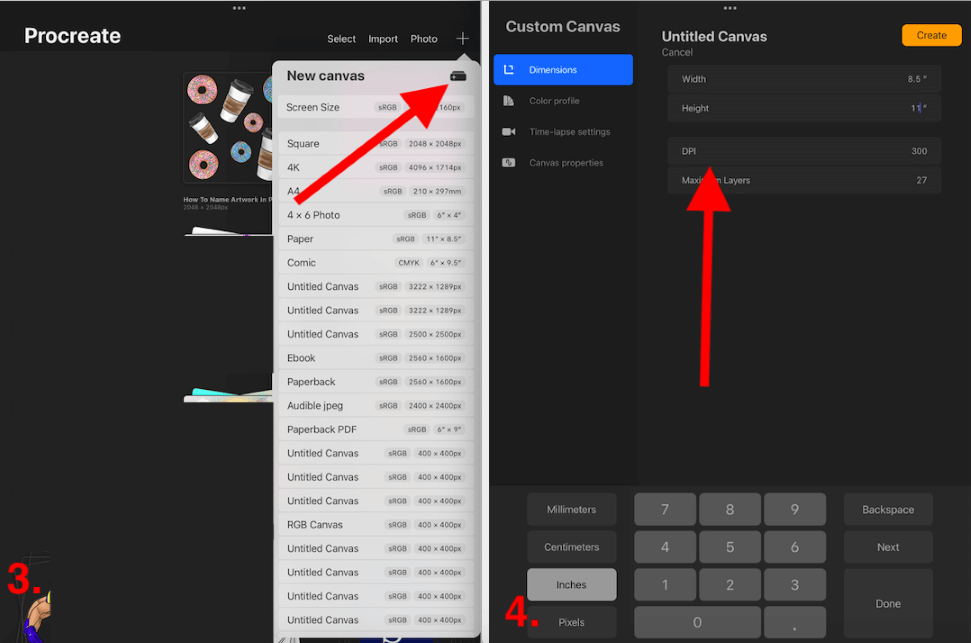971x643 pixels.
Task: Tap keypad number 6
Action: coord(795,547)
